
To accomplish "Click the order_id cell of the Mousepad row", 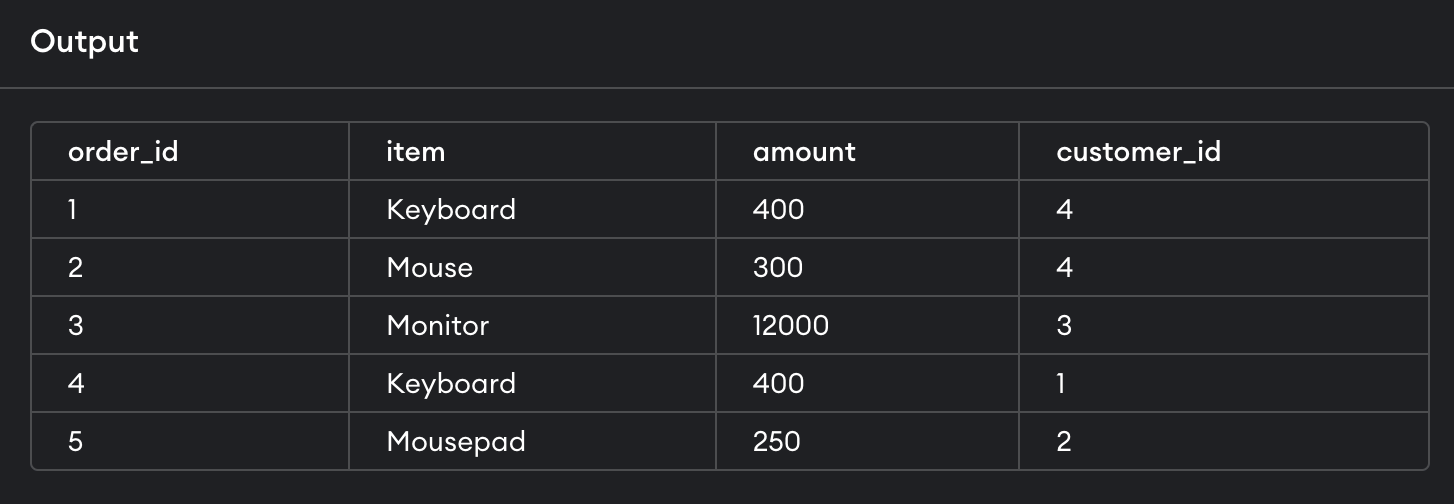I will [x=76, y=442].
